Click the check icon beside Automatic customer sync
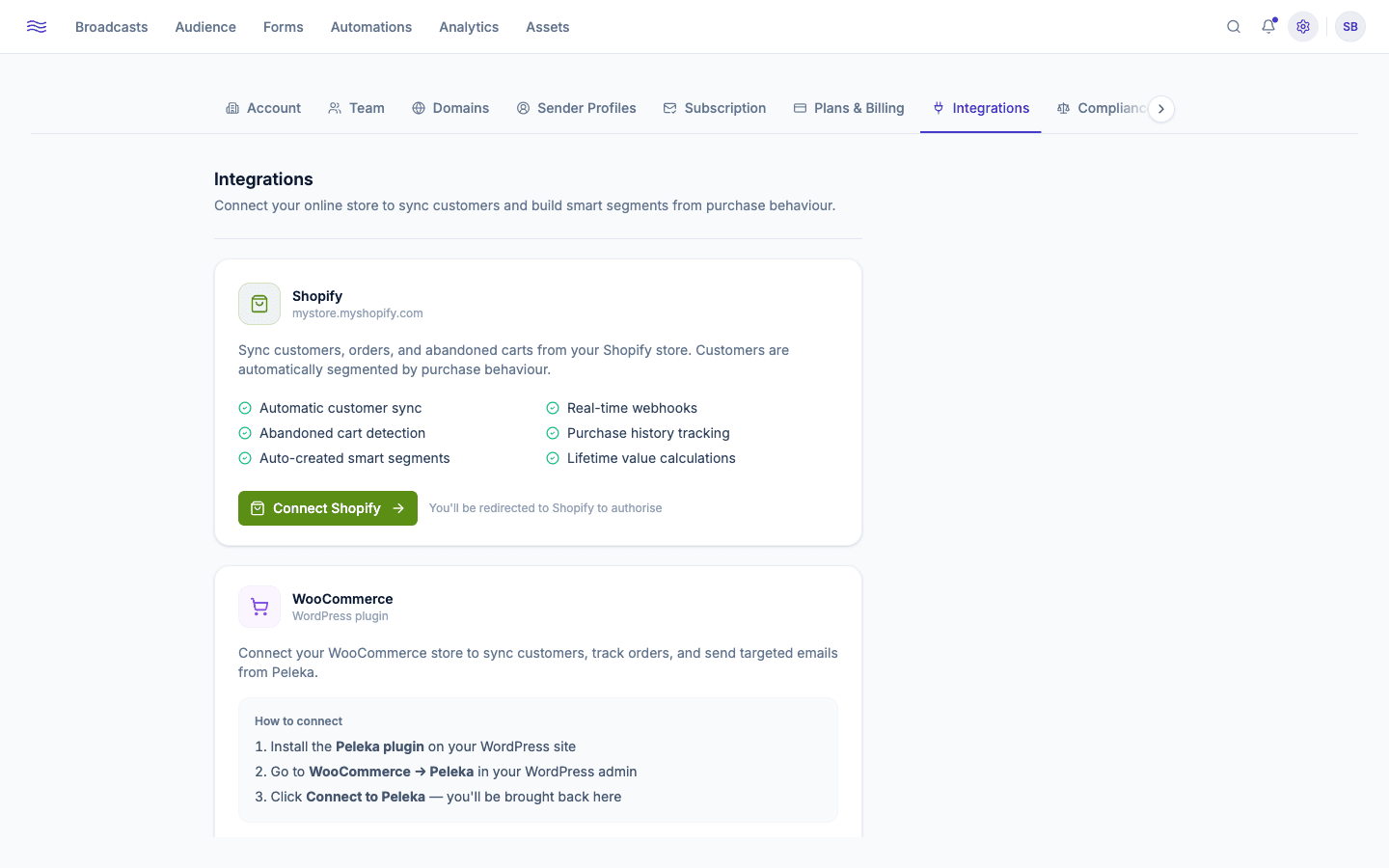Viewport: 1389px width, 868px height. pos(245,408)
